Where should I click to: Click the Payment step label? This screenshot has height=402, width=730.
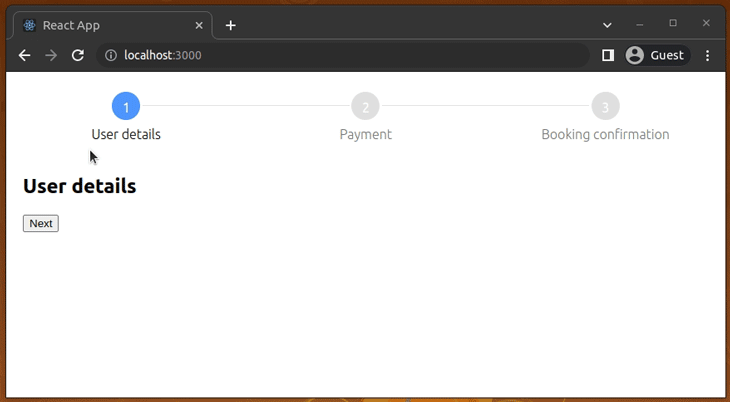pyautogui.click(x=365, y=134)
